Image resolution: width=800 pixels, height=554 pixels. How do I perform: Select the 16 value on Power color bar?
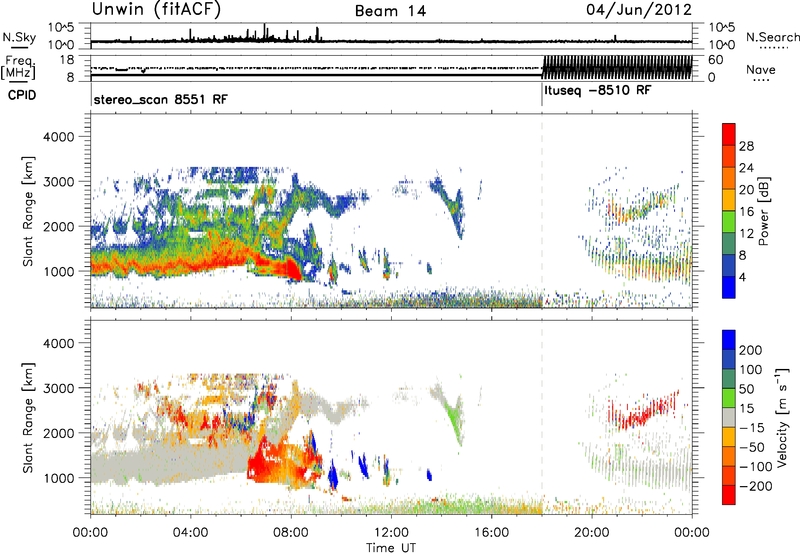746,212
